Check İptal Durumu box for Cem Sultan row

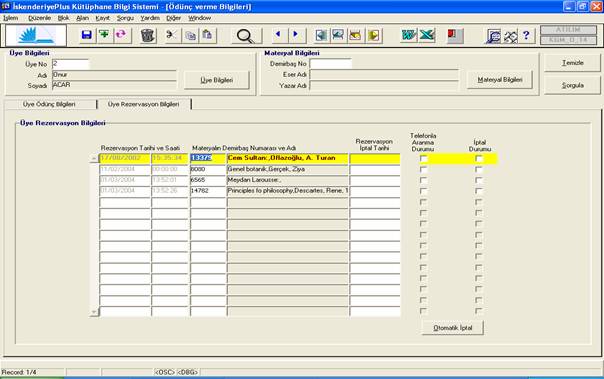coord(479,158)
